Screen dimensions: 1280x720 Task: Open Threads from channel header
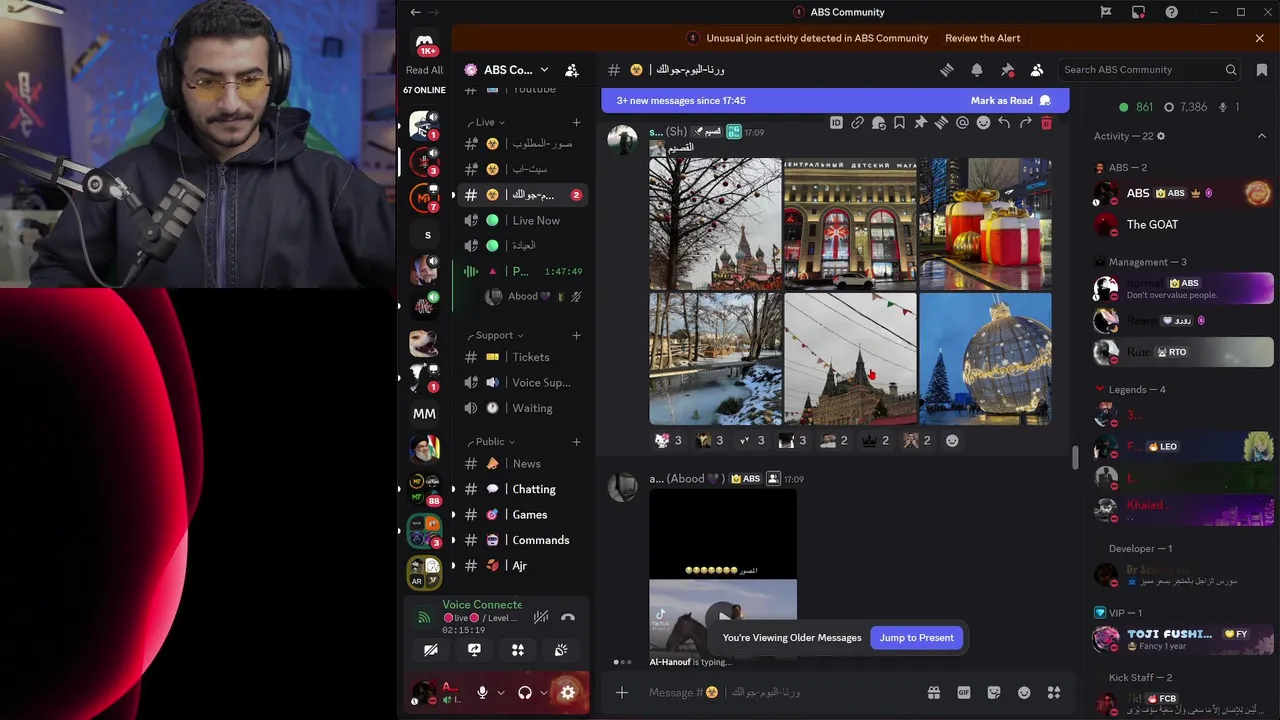946,70
